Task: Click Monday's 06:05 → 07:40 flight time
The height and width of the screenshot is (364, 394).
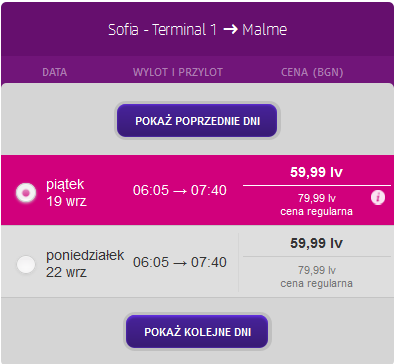Action: [x=180, y=262]
